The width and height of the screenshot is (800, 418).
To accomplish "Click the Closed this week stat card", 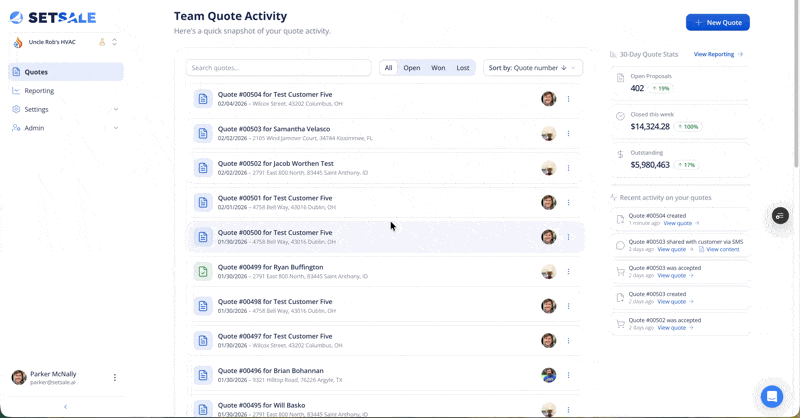I will click(x=680, y=121).
